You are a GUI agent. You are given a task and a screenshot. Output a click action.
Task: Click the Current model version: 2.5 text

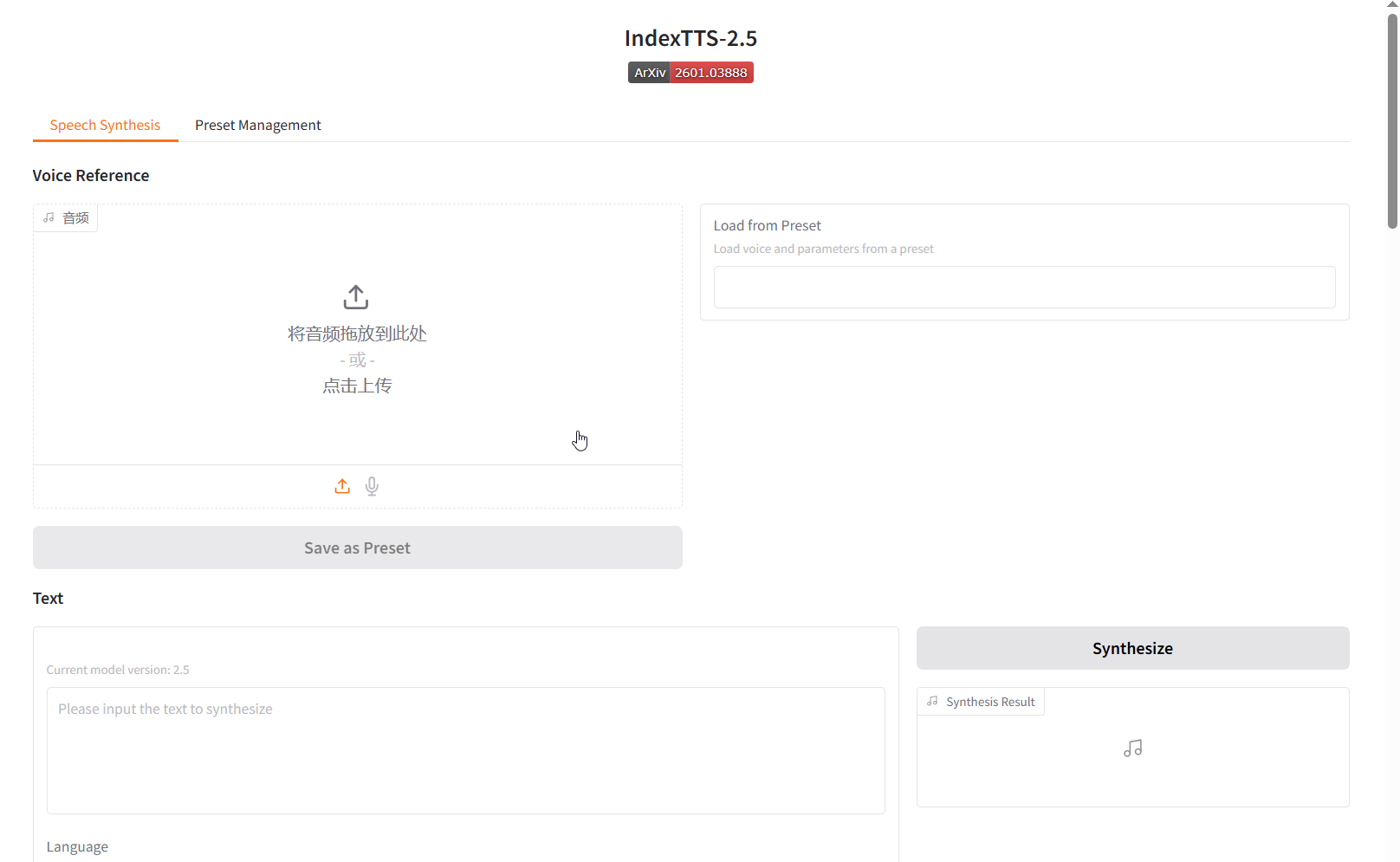pos(118,670)
